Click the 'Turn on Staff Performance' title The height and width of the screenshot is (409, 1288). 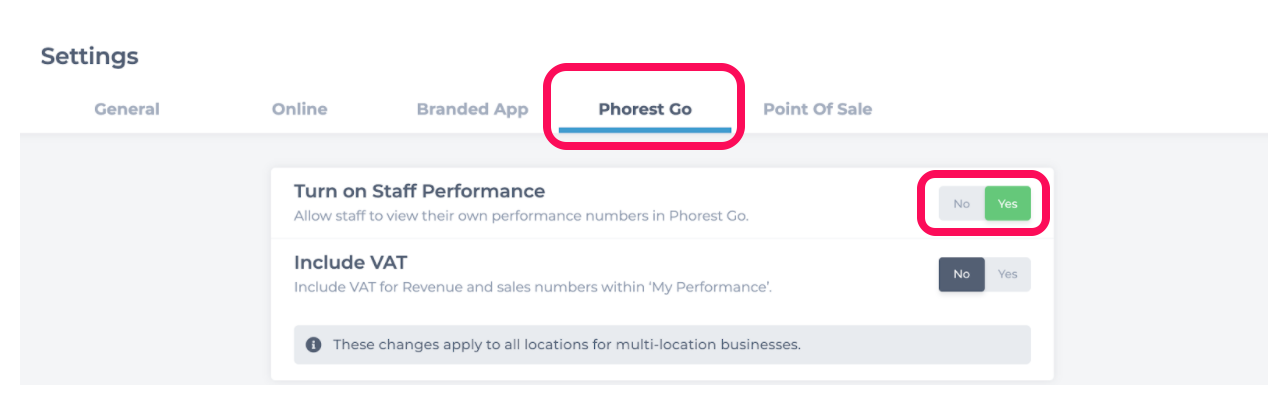[419, 191]
